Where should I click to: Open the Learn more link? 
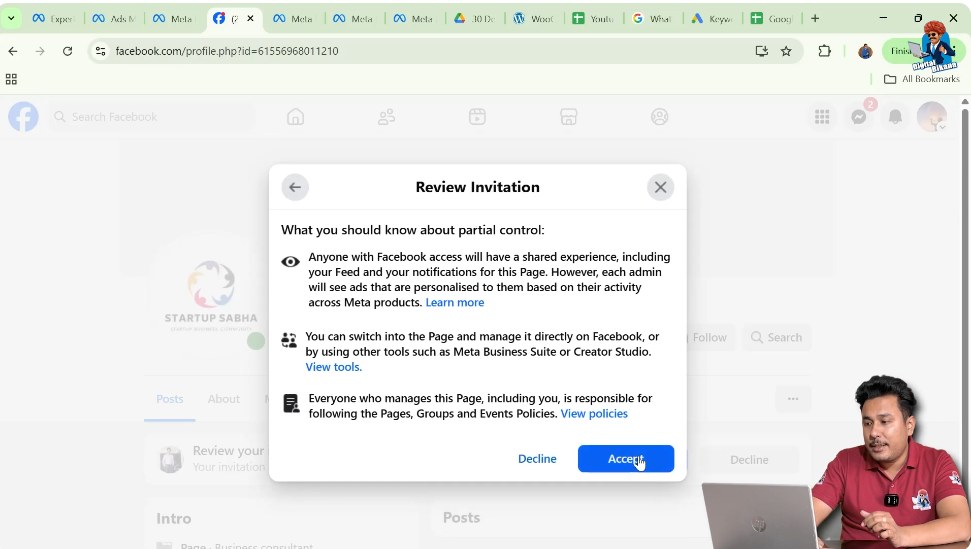(x=455, y=303)
